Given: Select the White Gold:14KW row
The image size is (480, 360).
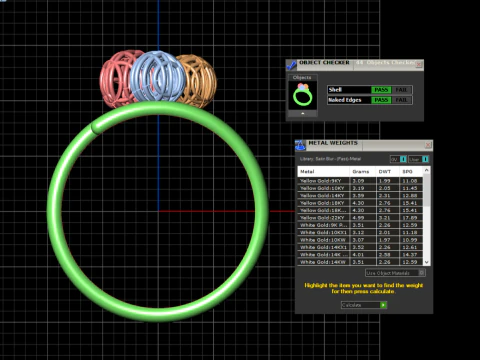Looking at the screenshot, I should (360, 262).
